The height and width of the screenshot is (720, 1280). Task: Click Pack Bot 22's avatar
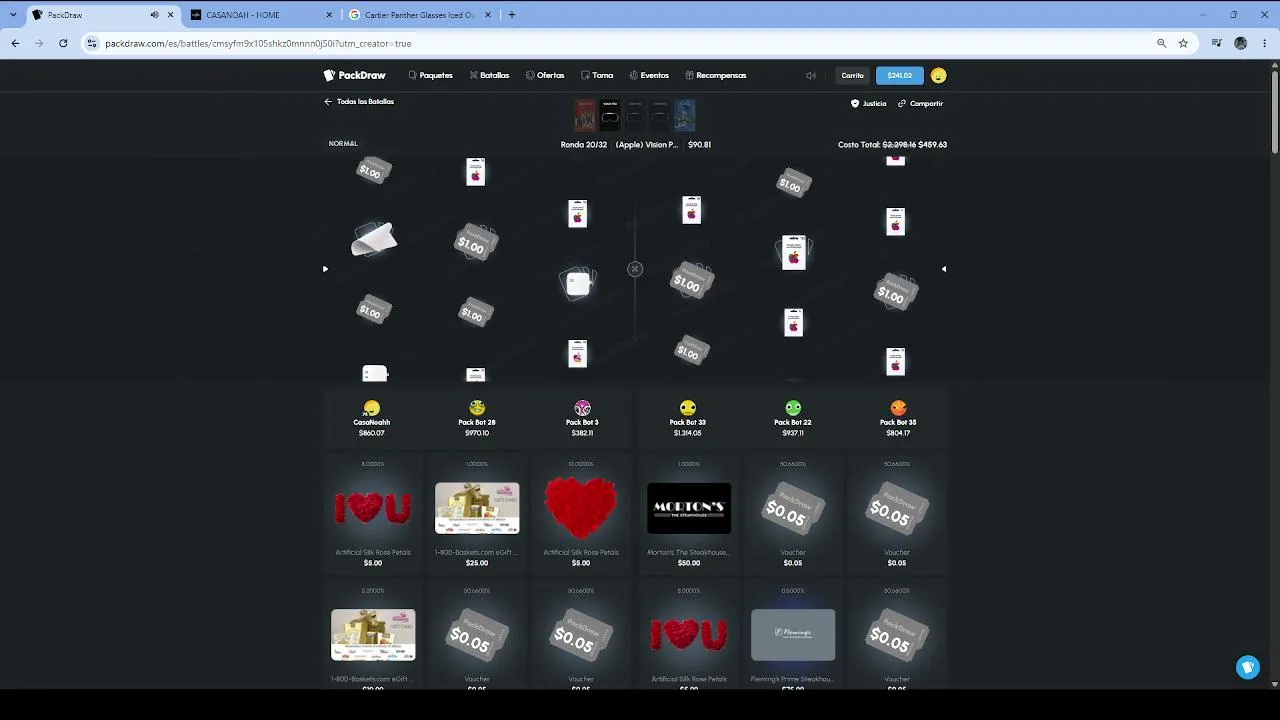pos(793,408)
